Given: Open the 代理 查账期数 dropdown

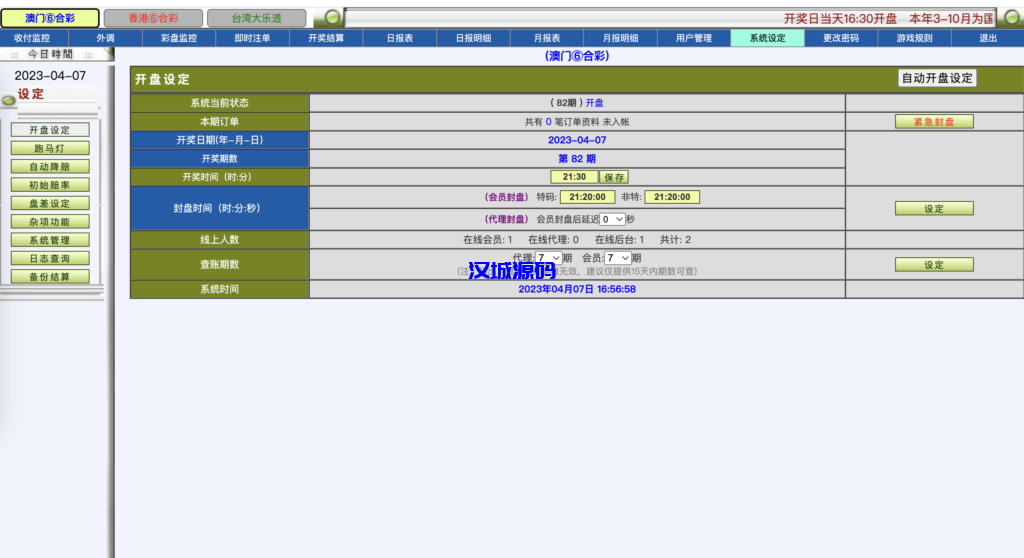Looking at the screenshot, I should point(549,258).
